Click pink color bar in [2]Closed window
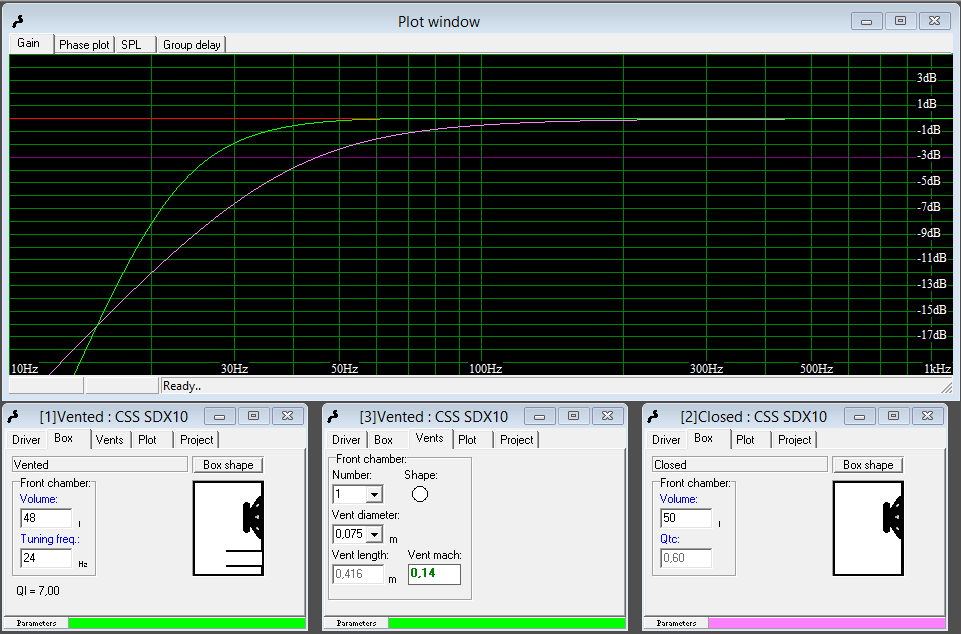Image resolution: width=961 pixels, height=634 pixels. (x=827, y=623)
